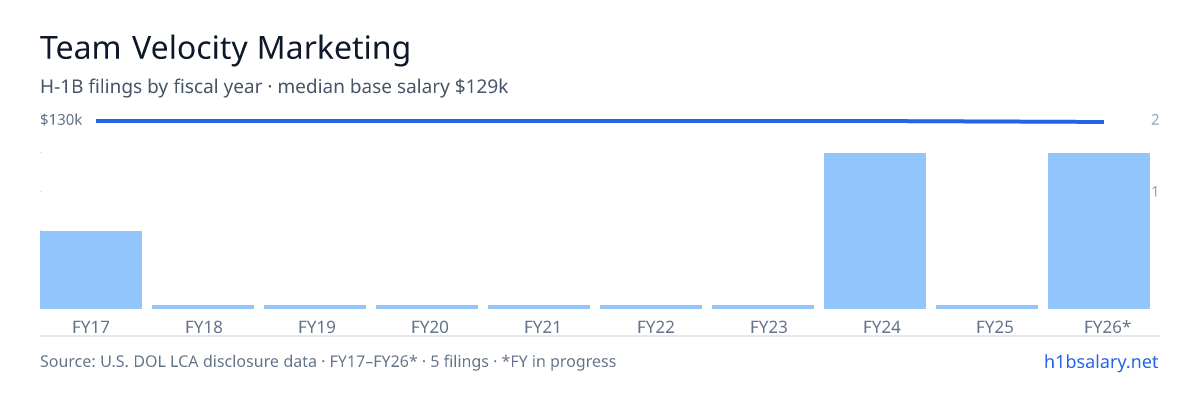Click the FY21 bar stub

pos(539,307)
